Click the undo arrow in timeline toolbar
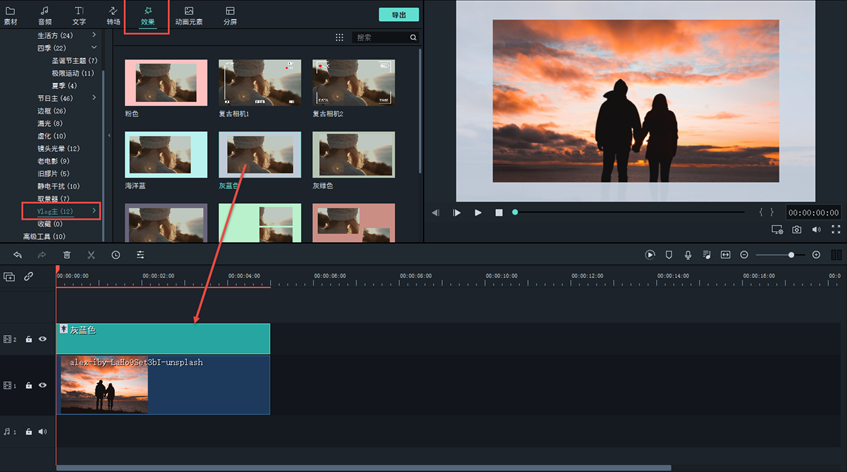 click(x=17, y=255)
